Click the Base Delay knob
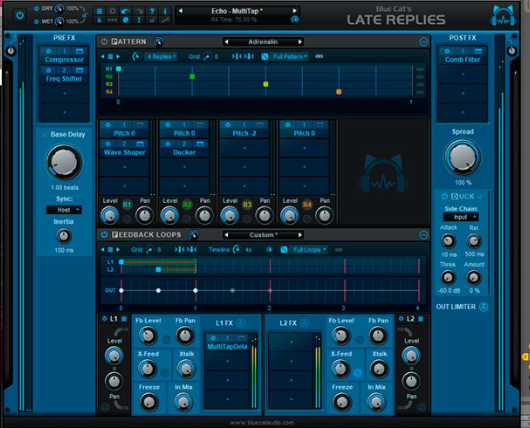This screenshot has width=530, height=428. [64, 162]
